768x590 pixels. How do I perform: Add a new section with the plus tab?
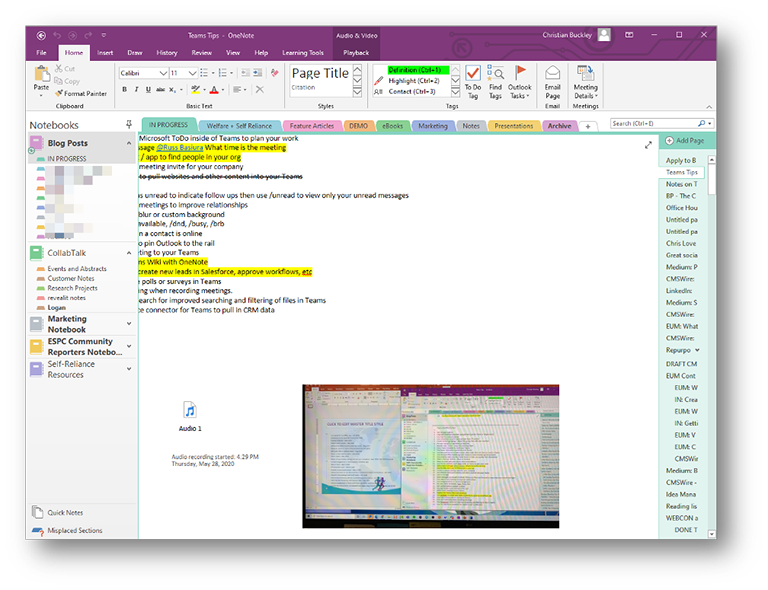588,126
